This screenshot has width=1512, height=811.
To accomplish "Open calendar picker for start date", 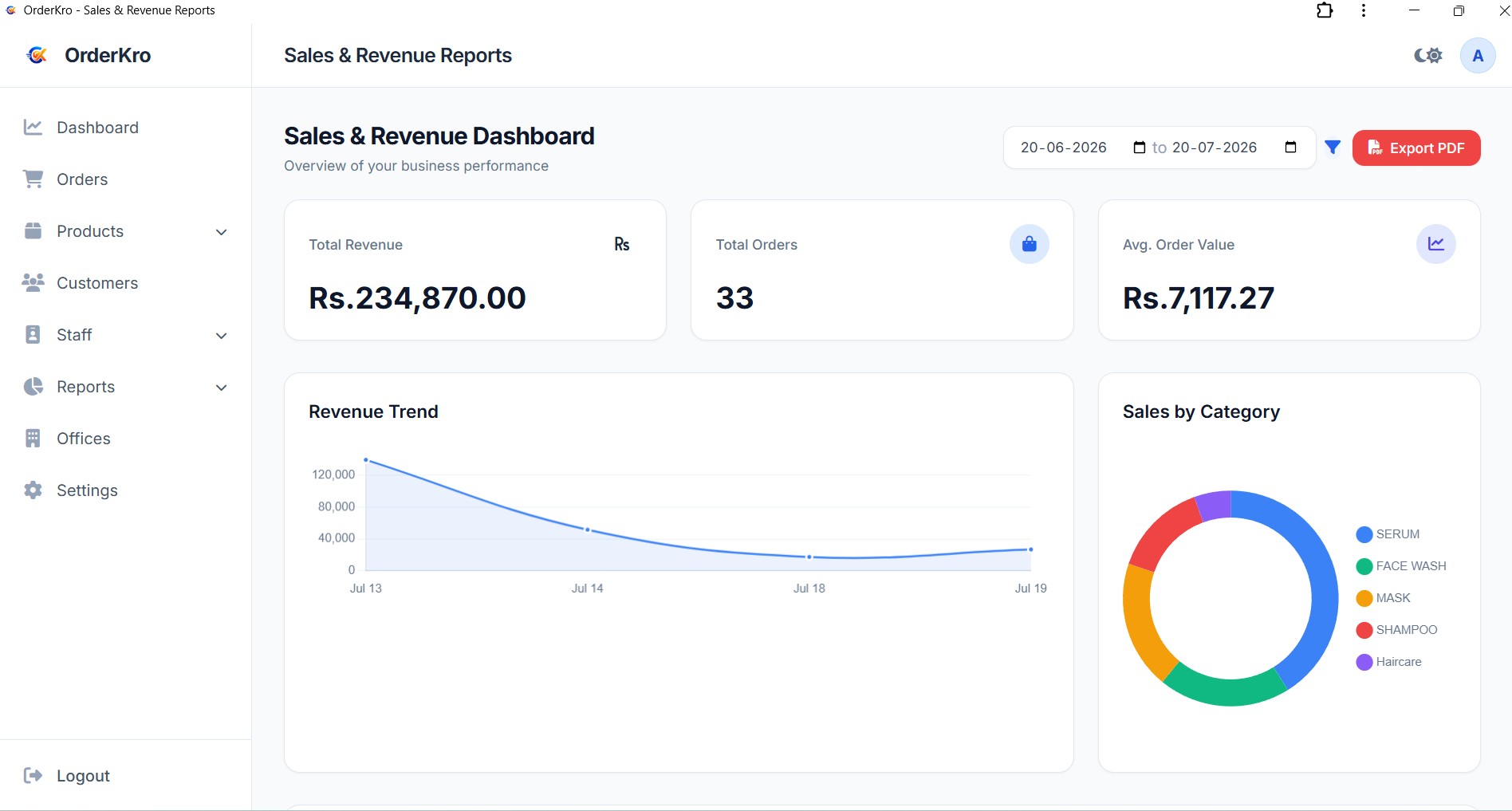I will 1139,148.
